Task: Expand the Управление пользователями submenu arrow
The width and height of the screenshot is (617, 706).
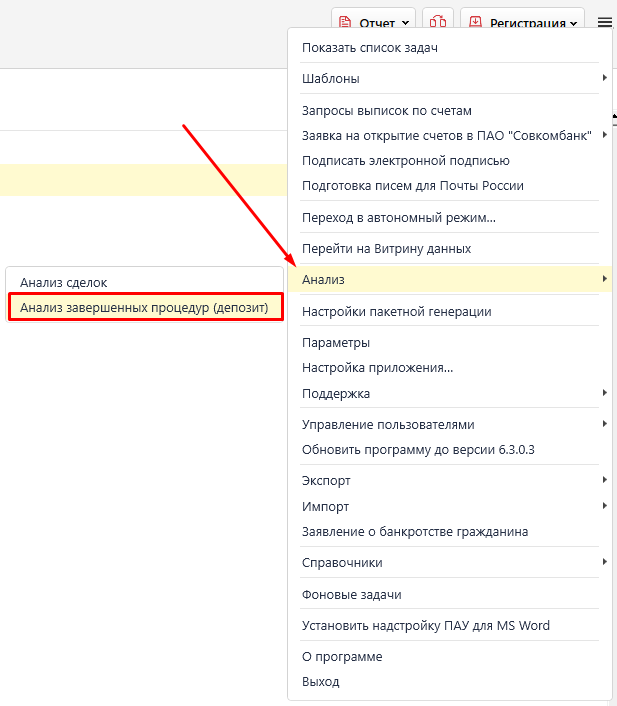Action: 605,424
